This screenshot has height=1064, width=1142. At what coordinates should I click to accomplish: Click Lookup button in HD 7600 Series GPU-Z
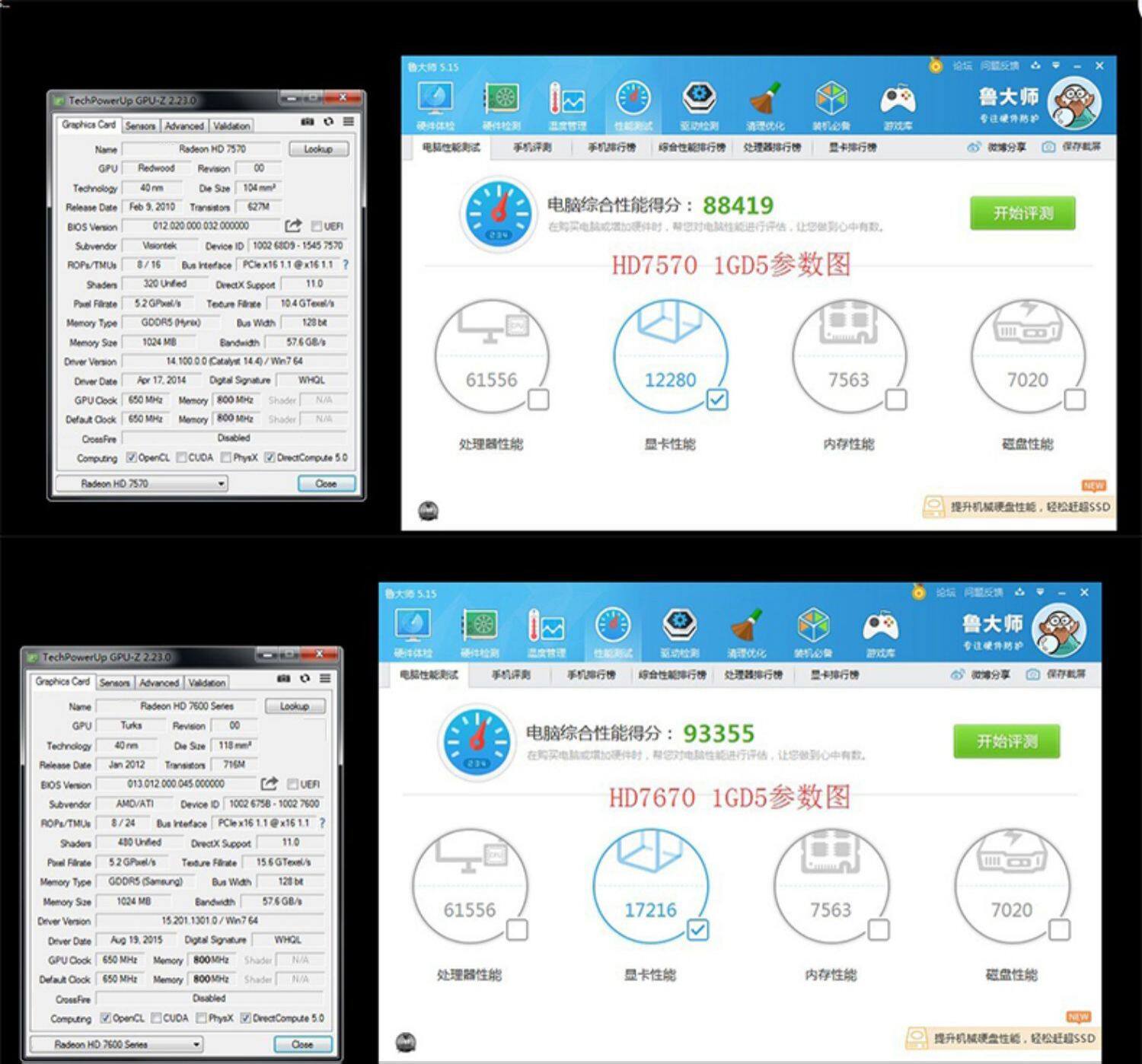click(295, 706)
